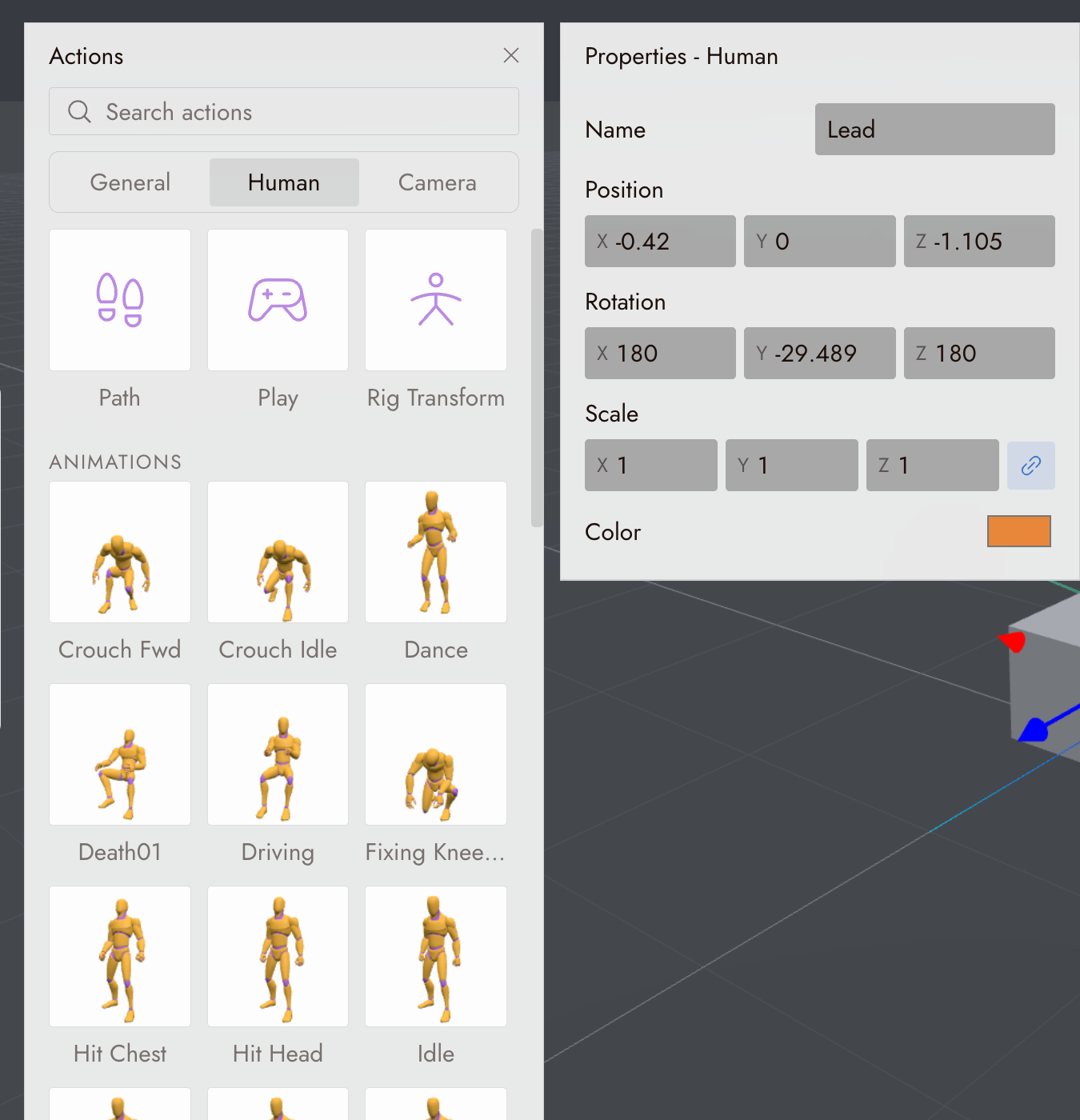1080x1120 pixels.
Task: Switch to the Camera tab
Action: point(438,182)
